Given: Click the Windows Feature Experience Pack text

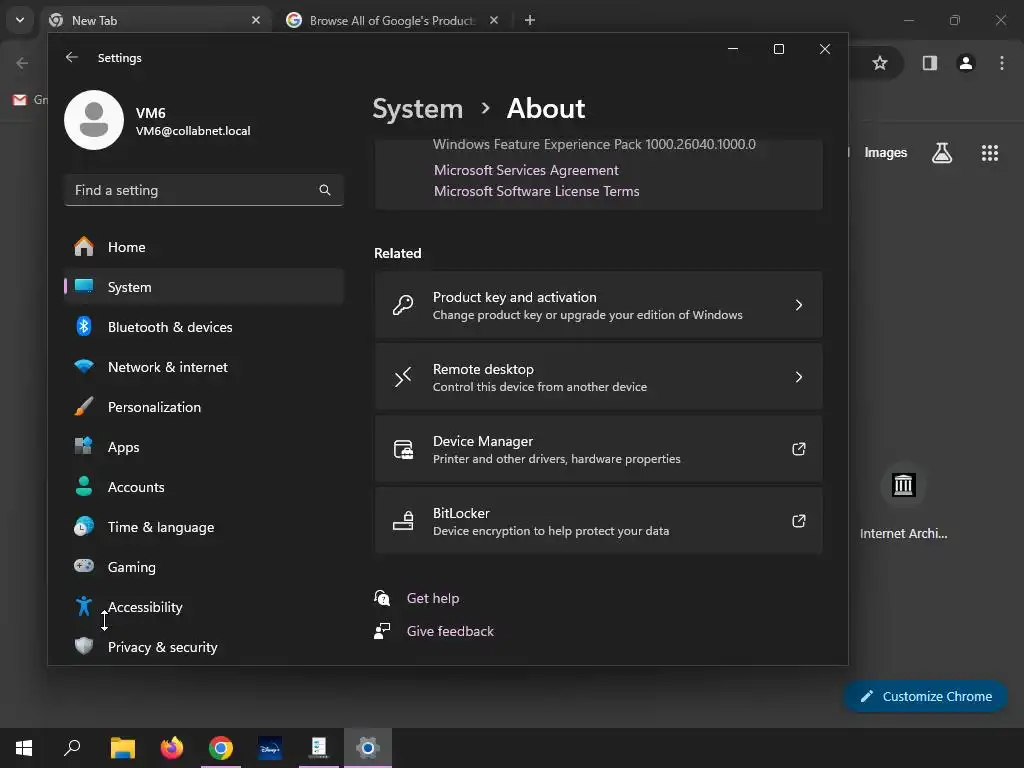Looking at the screenshot, I should coord(594,144).
